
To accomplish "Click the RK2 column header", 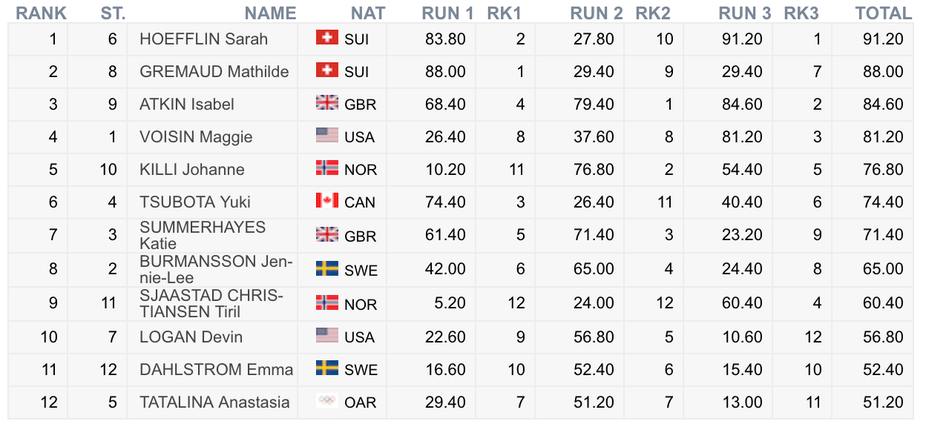I will [653, 13].
